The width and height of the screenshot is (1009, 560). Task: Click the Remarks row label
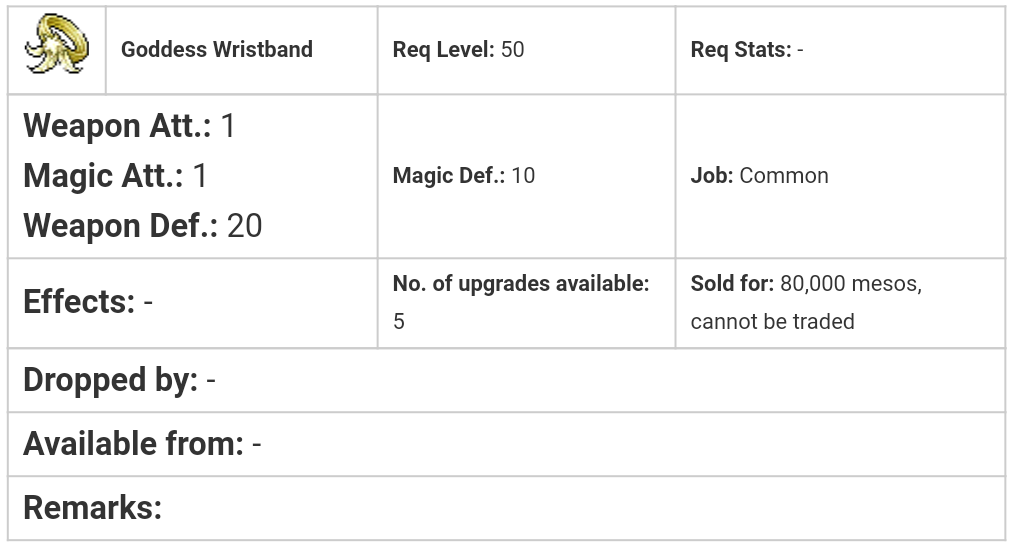pos(92,508)
